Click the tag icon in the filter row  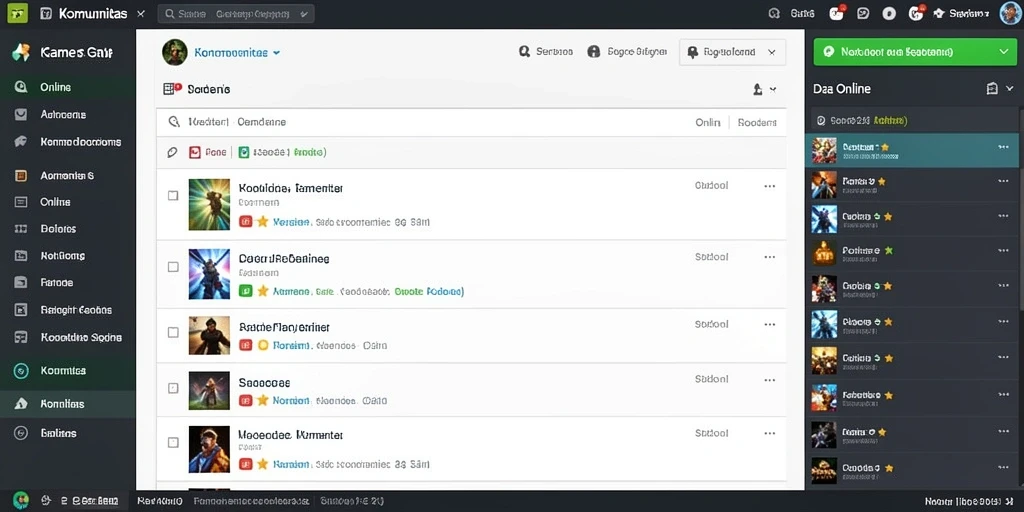[172, 152]
